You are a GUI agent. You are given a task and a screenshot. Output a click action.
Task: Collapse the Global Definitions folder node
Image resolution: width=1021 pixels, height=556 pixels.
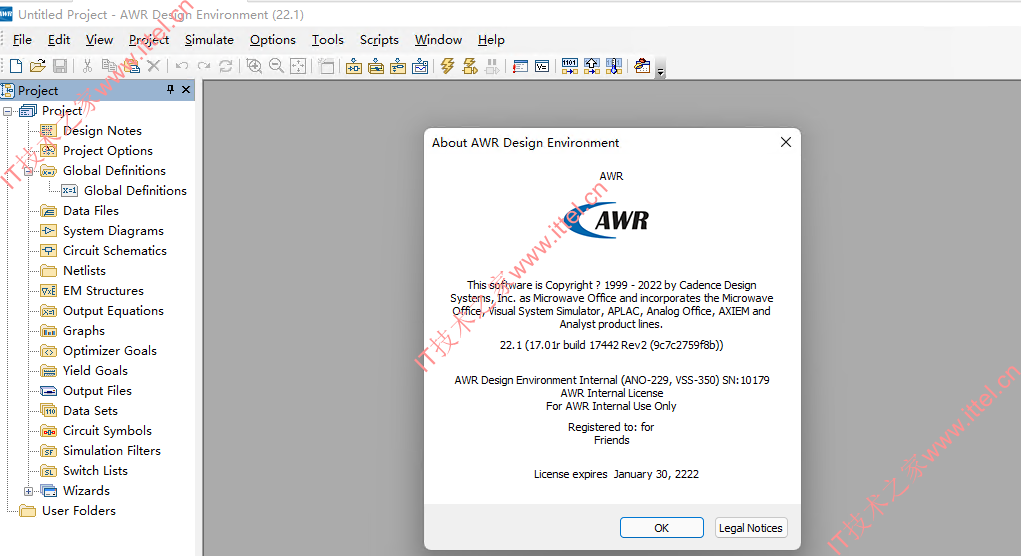[29, 171]
